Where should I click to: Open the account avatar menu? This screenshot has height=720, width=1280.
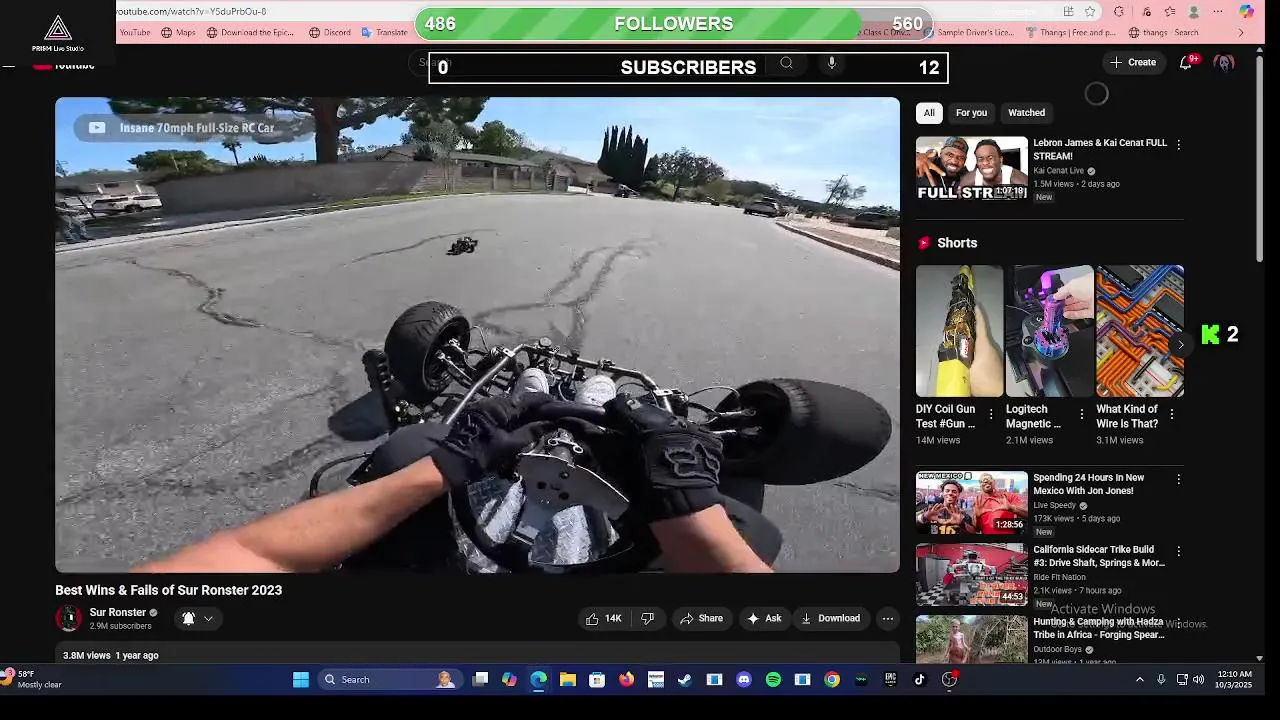(1224, 62)
